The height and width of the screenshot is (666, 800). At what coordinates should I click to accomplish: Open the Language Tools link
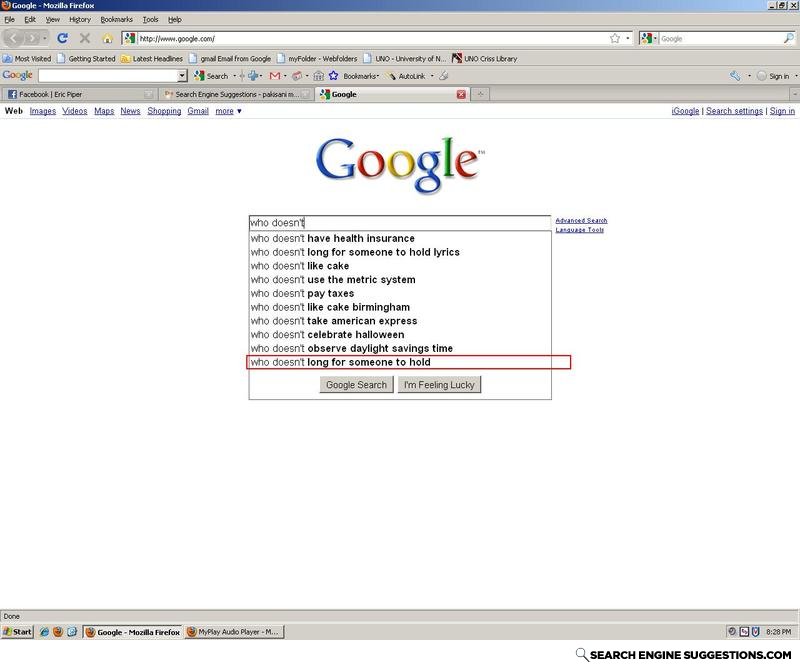[580, 230]
